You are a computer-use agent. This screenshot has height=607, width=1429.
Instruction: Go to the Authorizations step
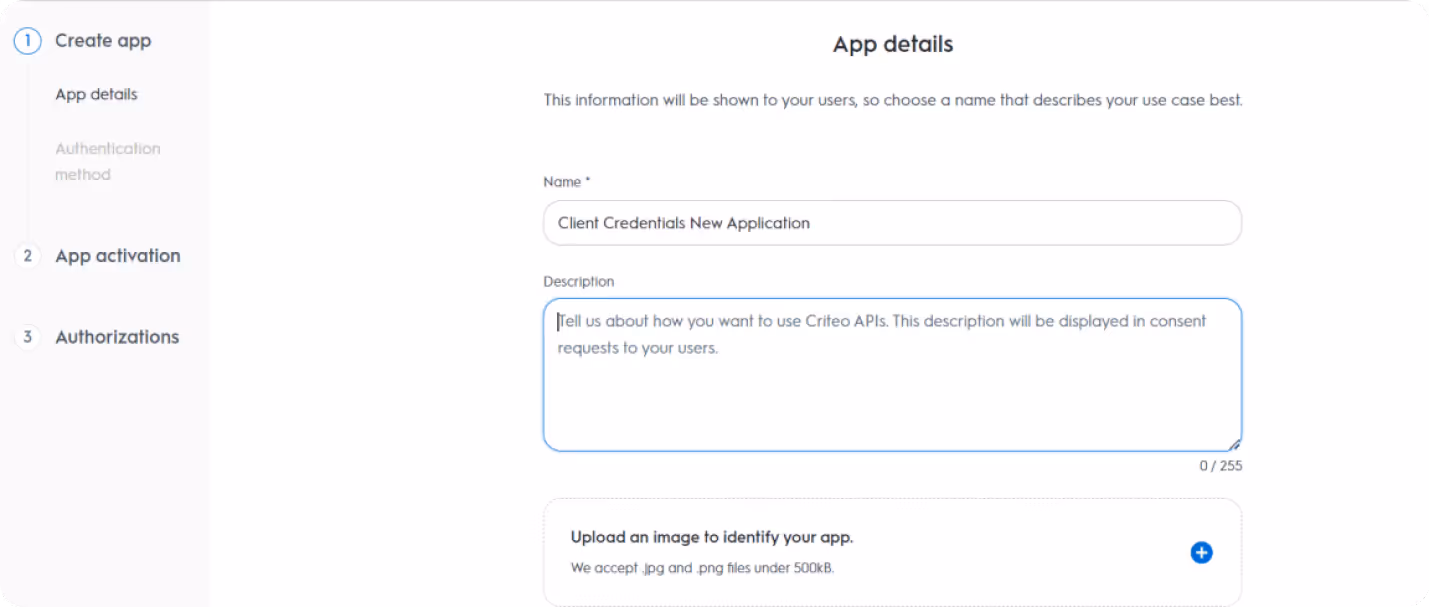point(117,337)
